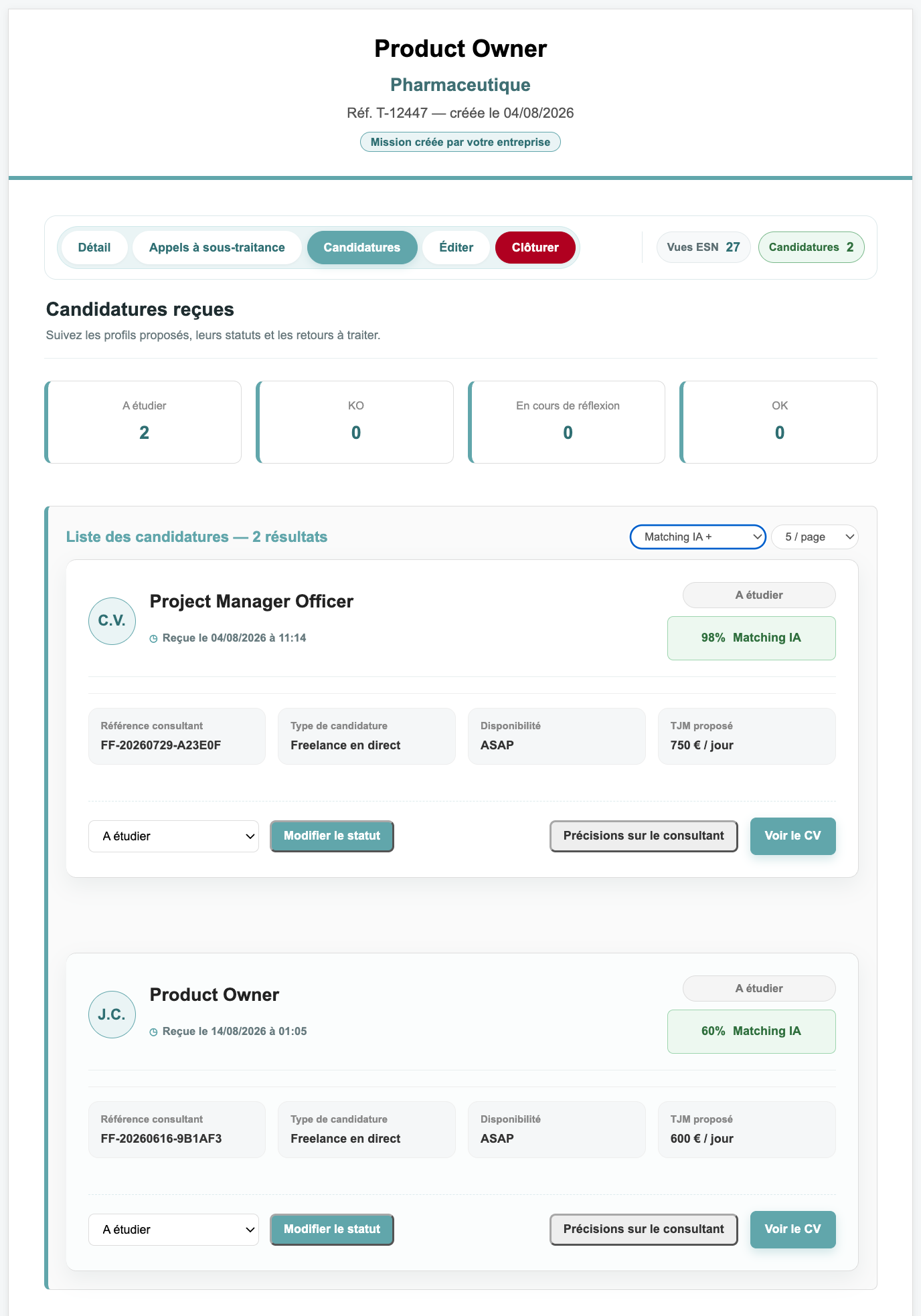Switch to the Détail tab
This screenshot has width=921, height=1316.
pyautogui.click(x=94, y=248)
